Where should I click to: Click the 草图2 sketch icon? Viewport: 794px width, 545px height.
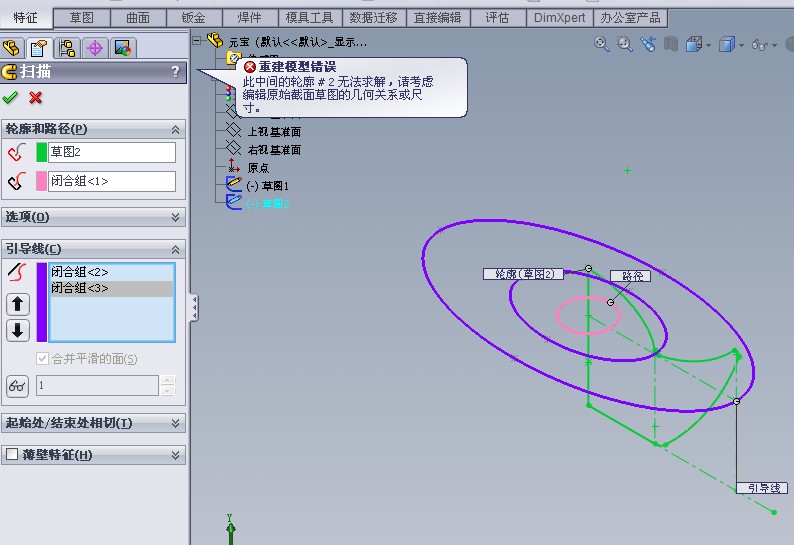(233, 203)
